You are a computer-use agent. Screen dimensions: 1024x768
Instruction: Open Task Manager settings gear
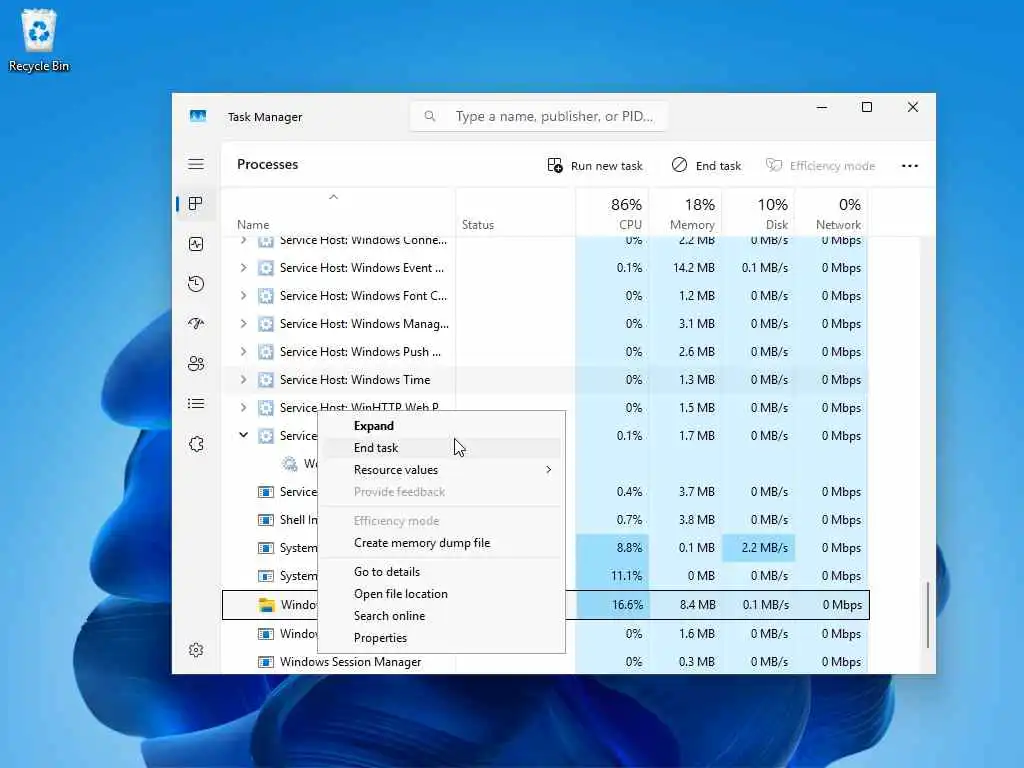(x=196, y=650)
